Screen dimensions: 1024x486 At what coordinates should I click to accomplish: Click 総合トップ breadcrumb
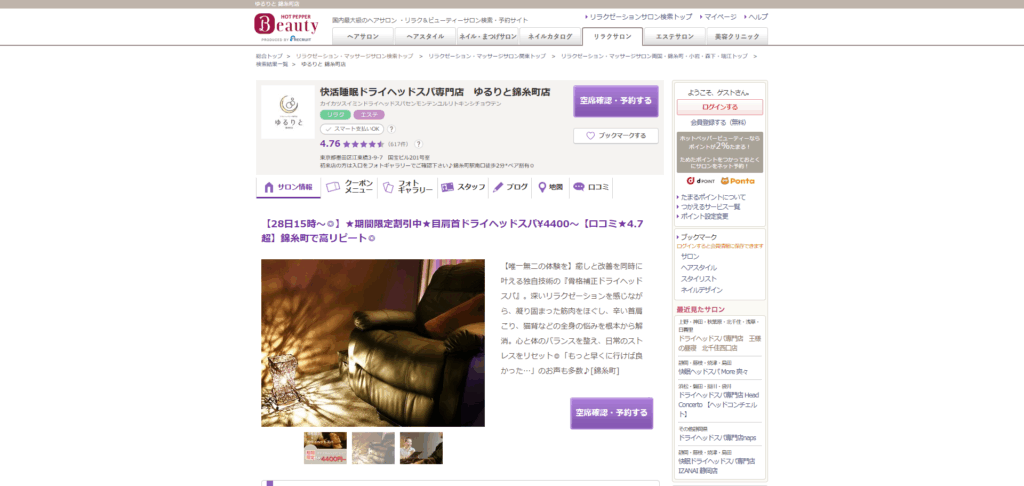pyautogui.click(x=269, y=56)
